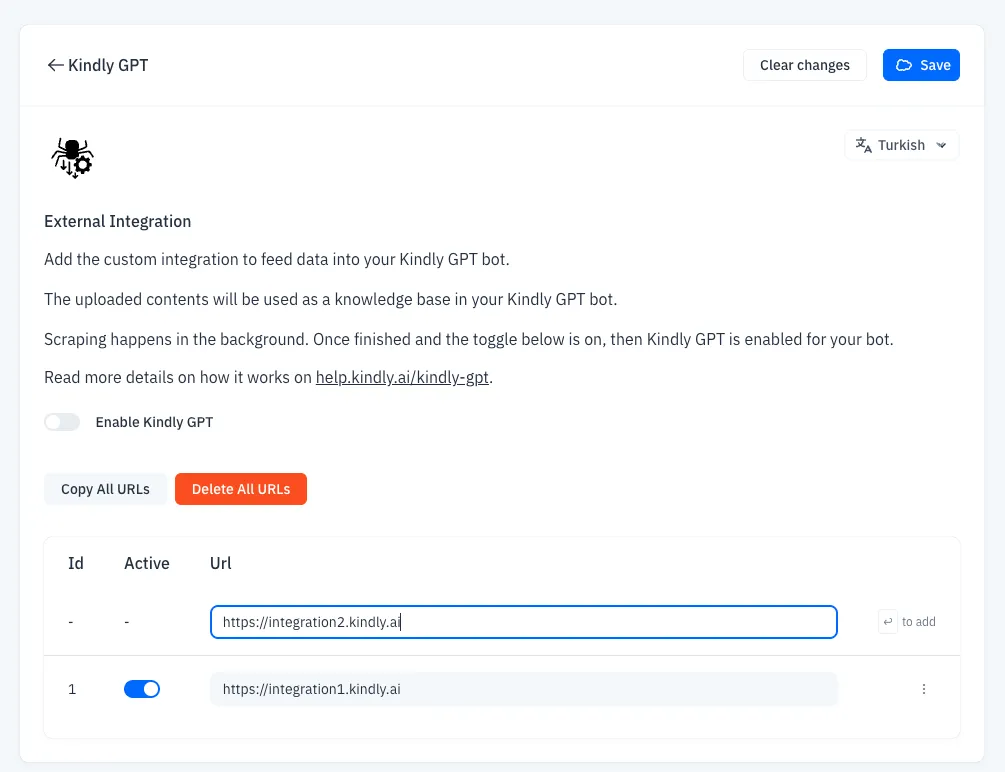Screen dimensions: 1005x772
Task: Disable the active toggle for integration1 URL
Action: click(142, 689)
